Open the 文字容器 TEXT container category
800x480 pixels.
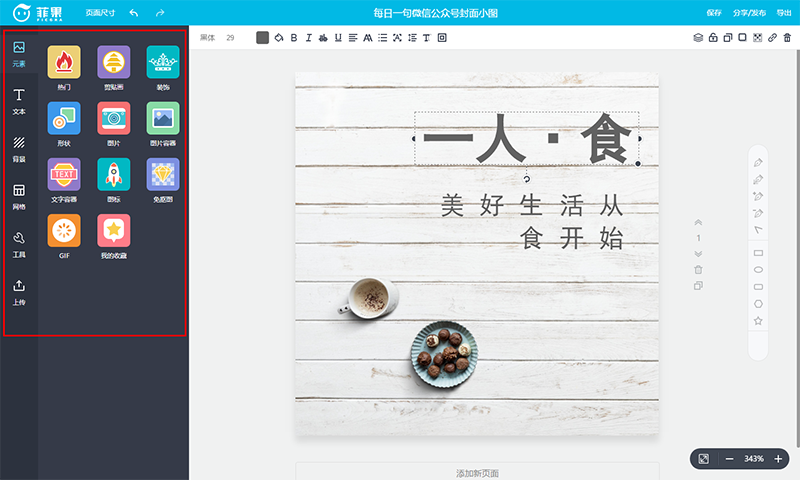tap(64, 174)
